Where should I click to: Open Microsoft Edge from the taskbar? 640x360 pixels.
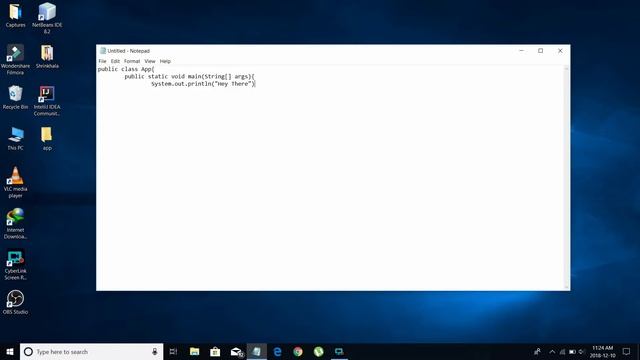(x=278, y=351)
